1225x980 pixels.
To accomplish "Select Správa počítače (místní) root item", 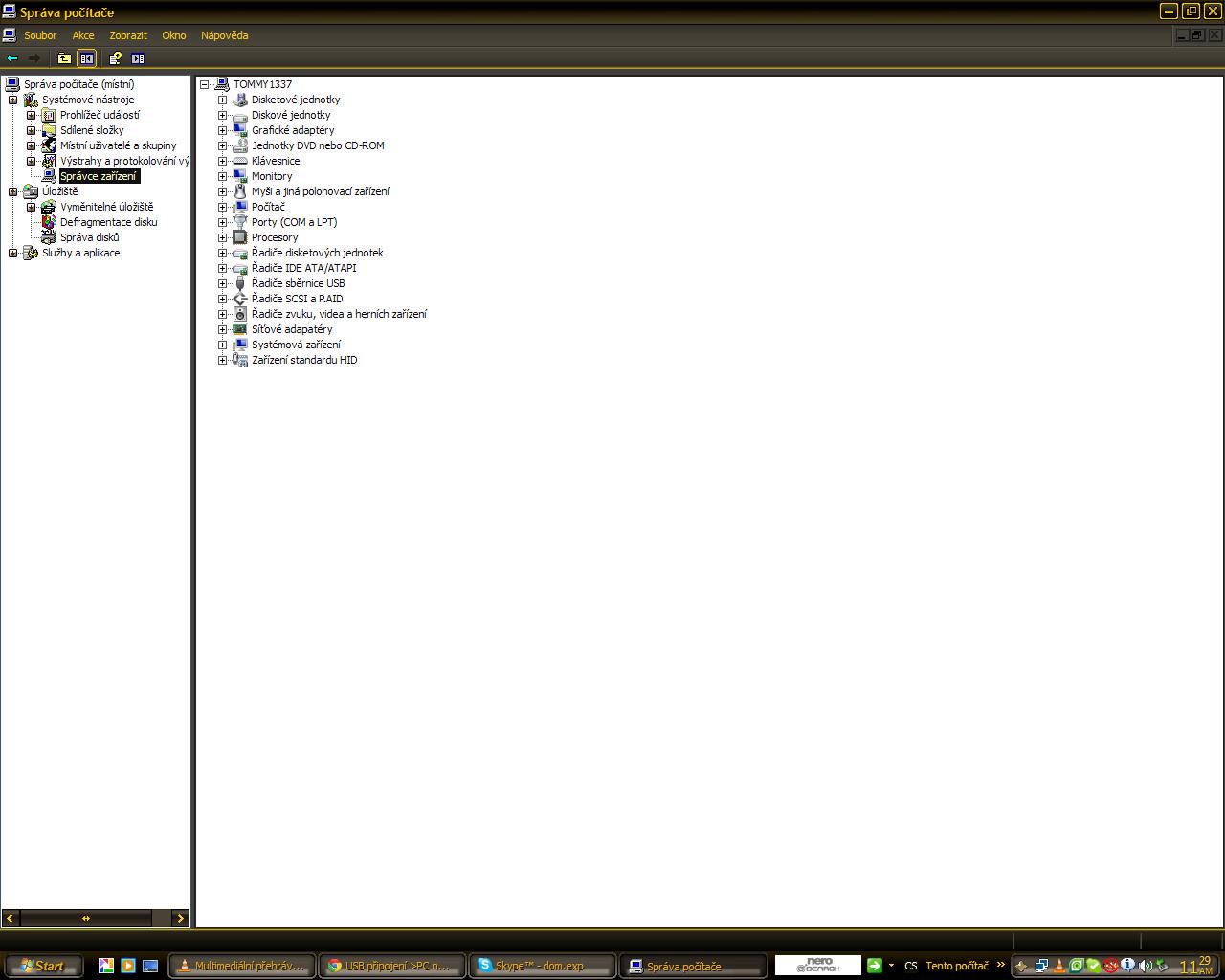I will (x=79, y=84).
